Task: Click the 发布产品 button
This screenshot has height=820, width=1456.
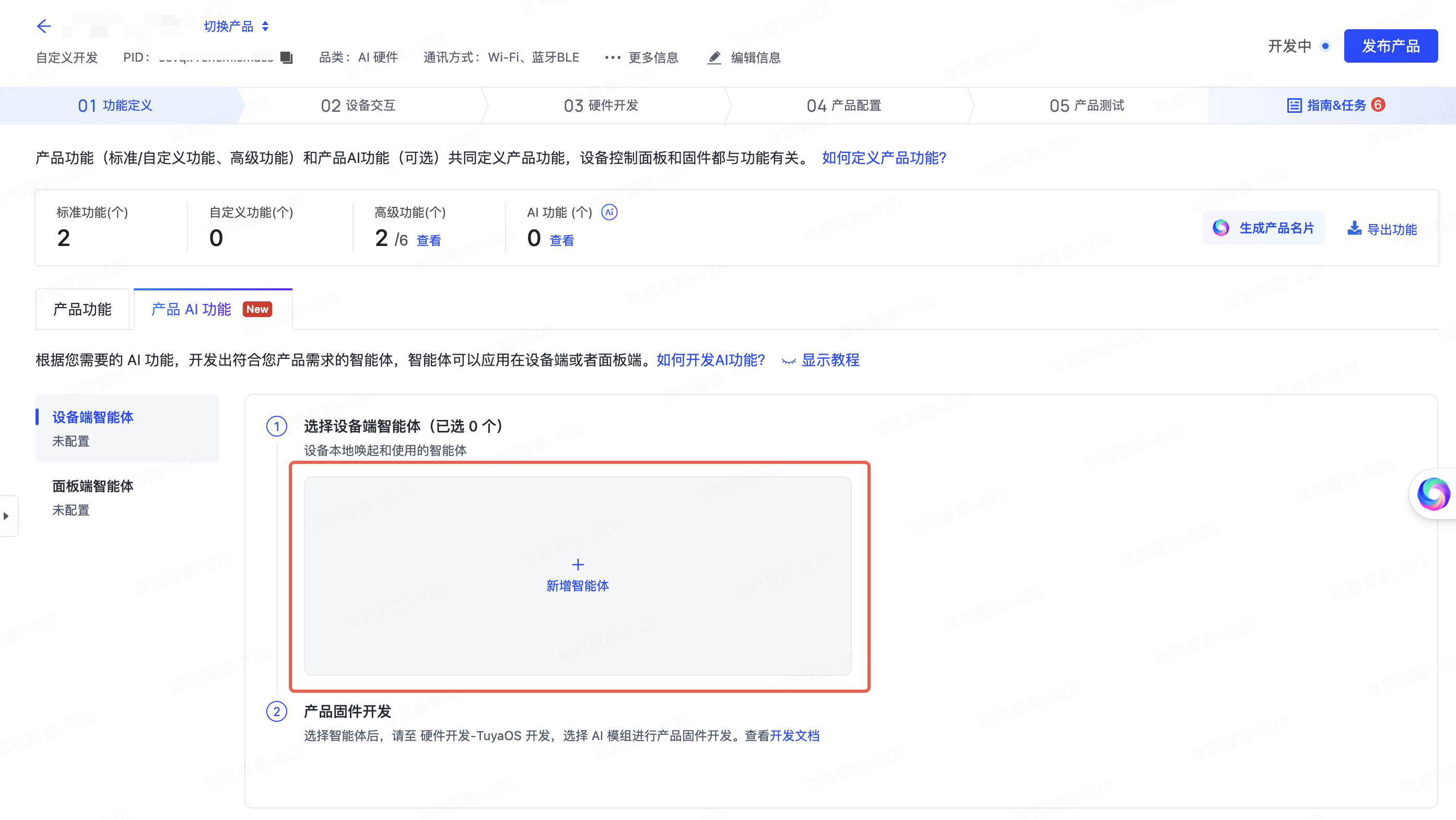Action: pyautogui.click(x=1390, y=46)
